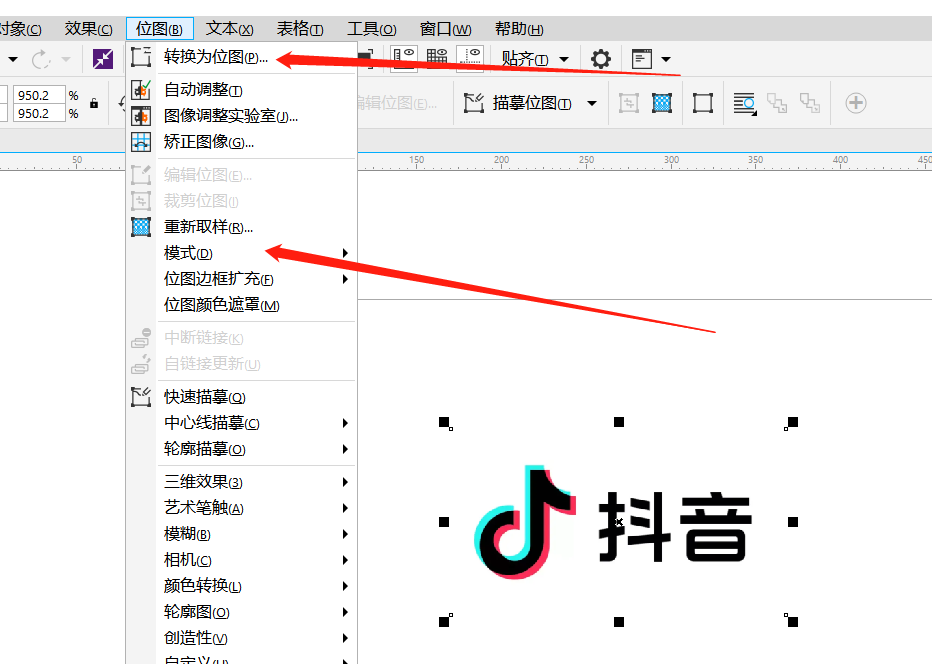
Task: Click the purple arrows icon in the toolbar
Action: coord(103,59)
